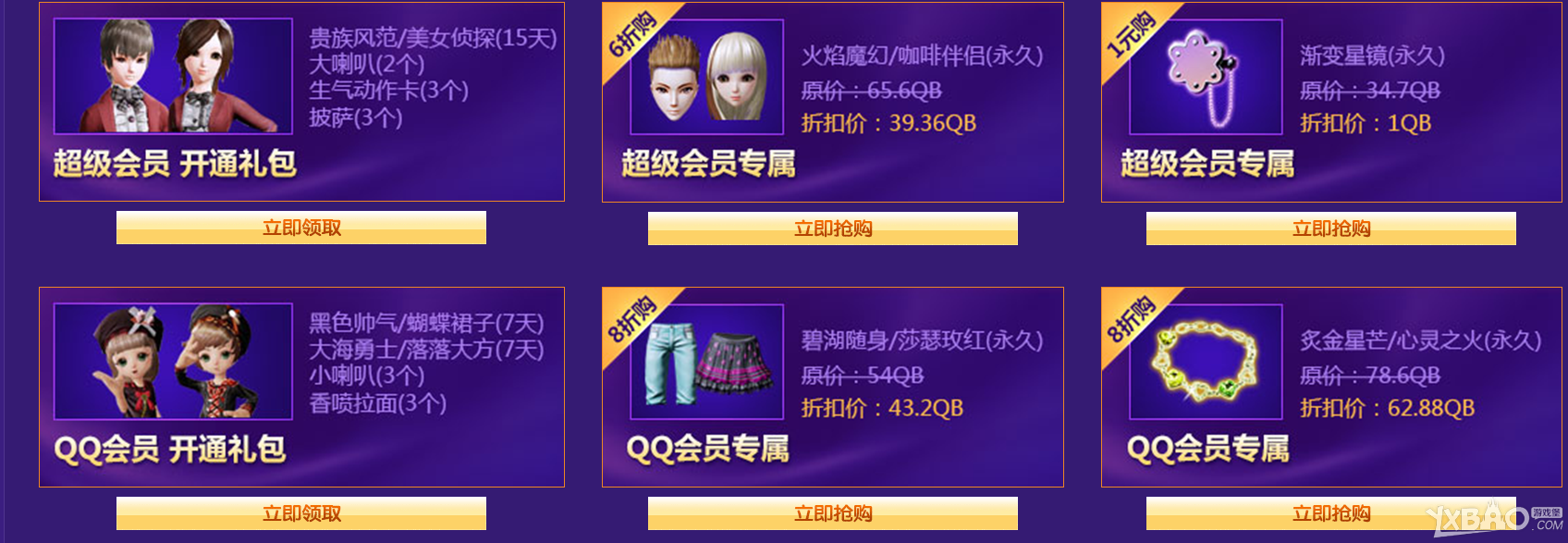Select the gold green gem bracelet thumbnail
This screenshot has width=1568, height=543.
click(x=1206, y=362)
